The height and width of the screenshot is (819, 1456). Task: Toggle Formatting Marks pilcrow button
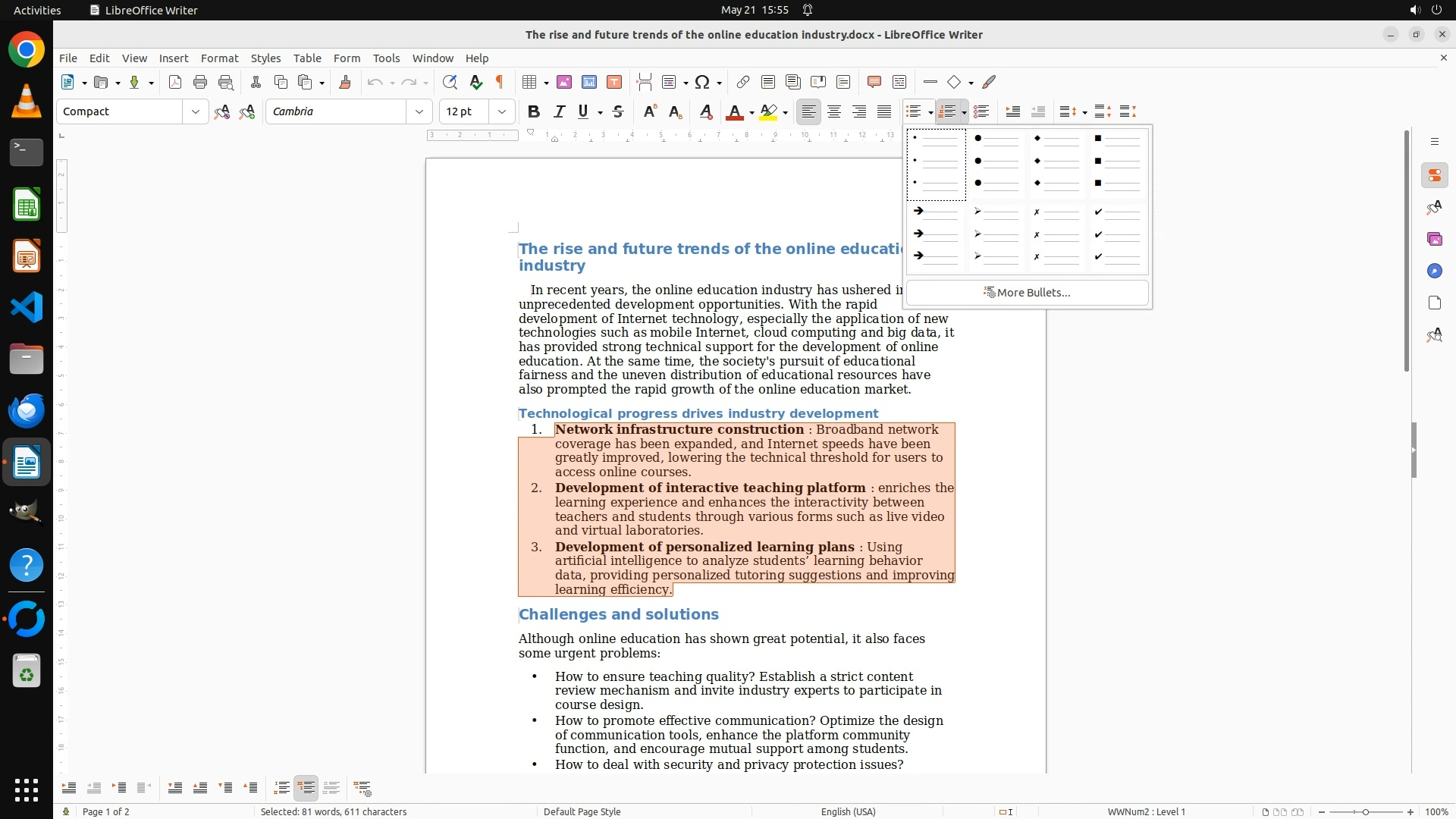point(500,82)
